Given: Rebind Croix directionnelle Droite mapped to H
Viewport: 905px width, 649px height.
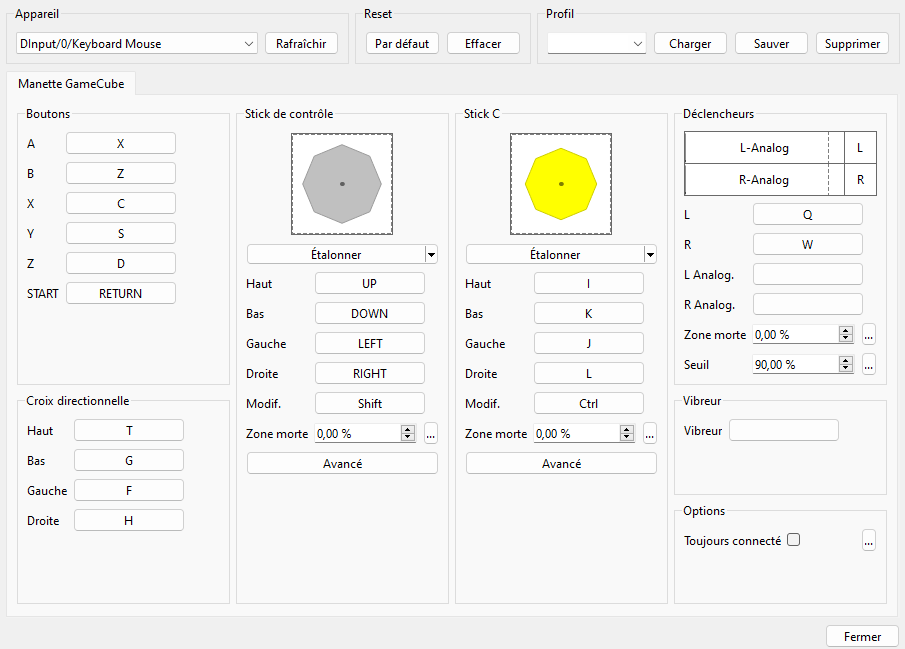Looking at the screenshot, I should [129, 521].
